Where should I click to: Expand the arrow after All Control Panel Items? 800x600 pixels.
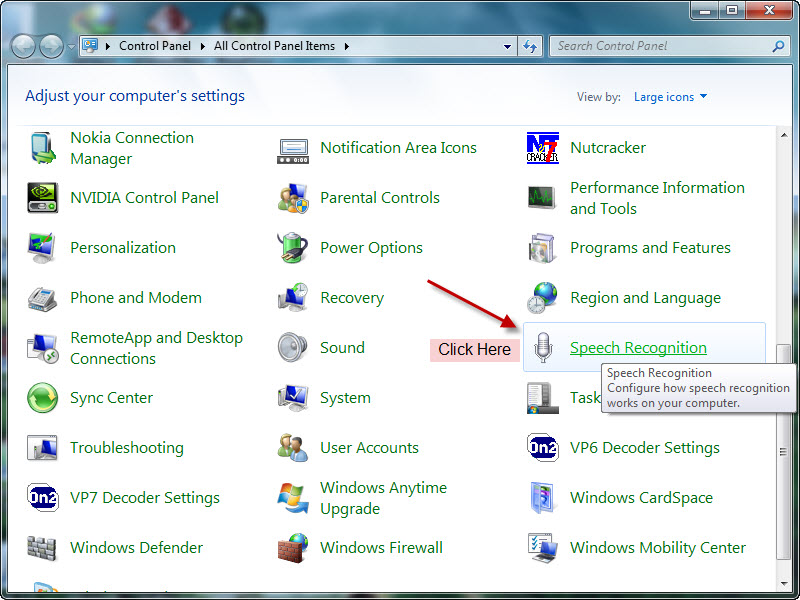(346, 46)
